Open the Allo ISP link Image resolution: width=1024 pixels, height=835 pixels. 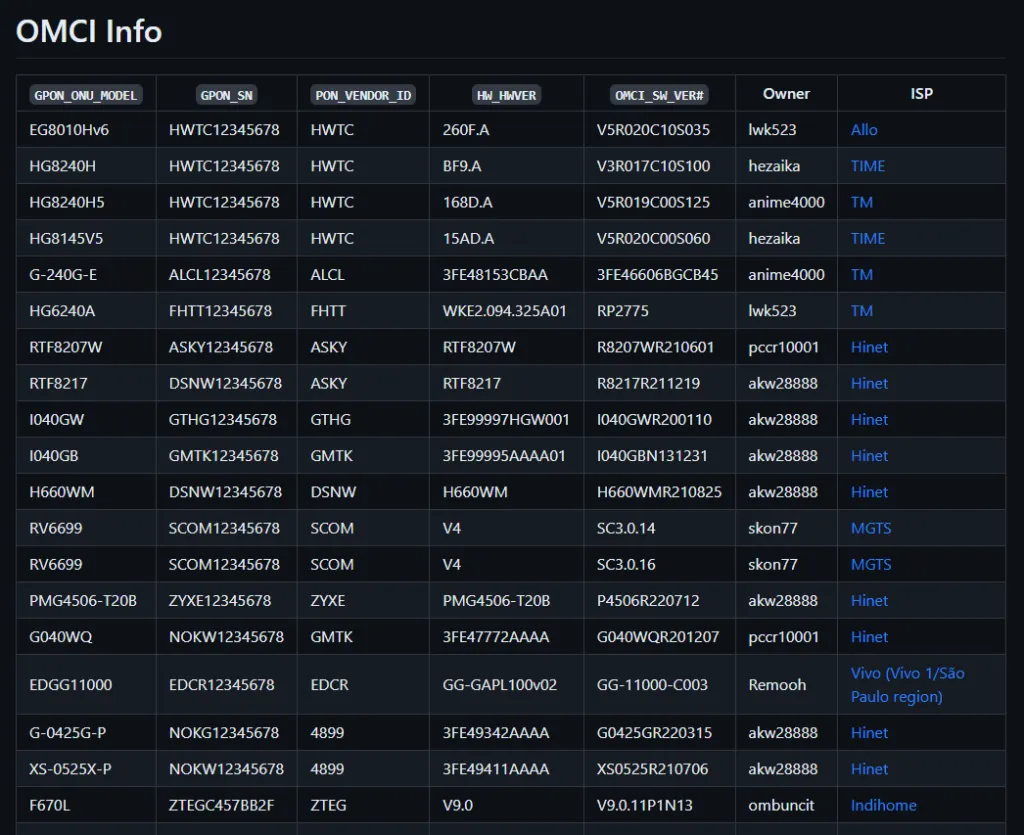(x=863, y=130)
